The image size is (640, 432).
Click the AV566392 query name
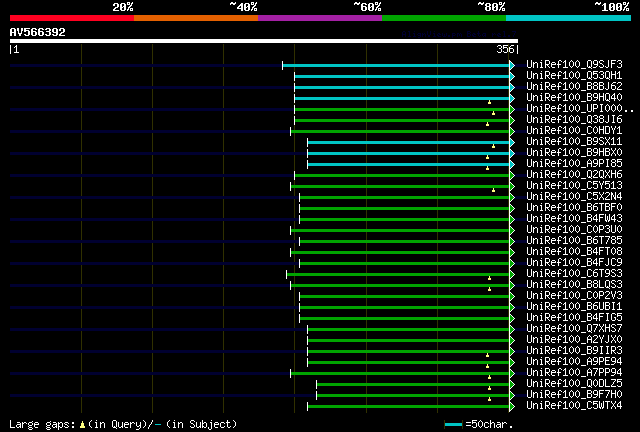point(38,32)
